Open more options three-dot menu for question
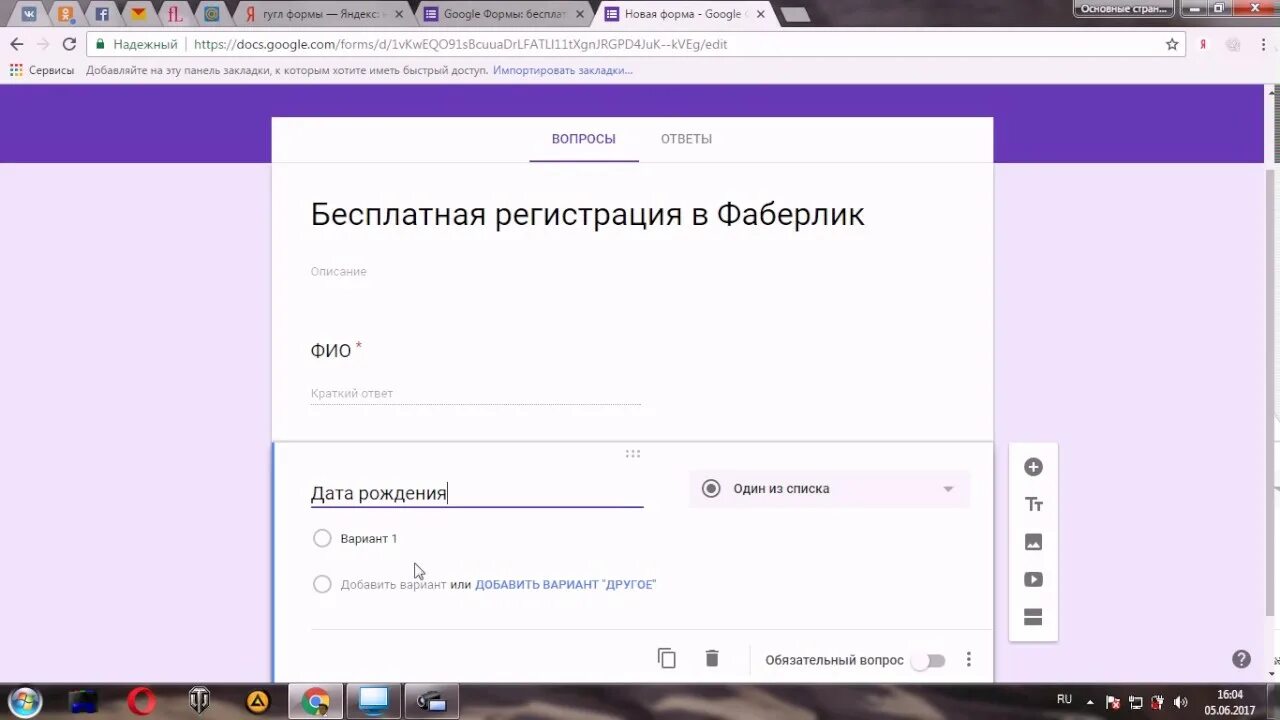The width and height of the screenshot is (1280, 720). 968,660
